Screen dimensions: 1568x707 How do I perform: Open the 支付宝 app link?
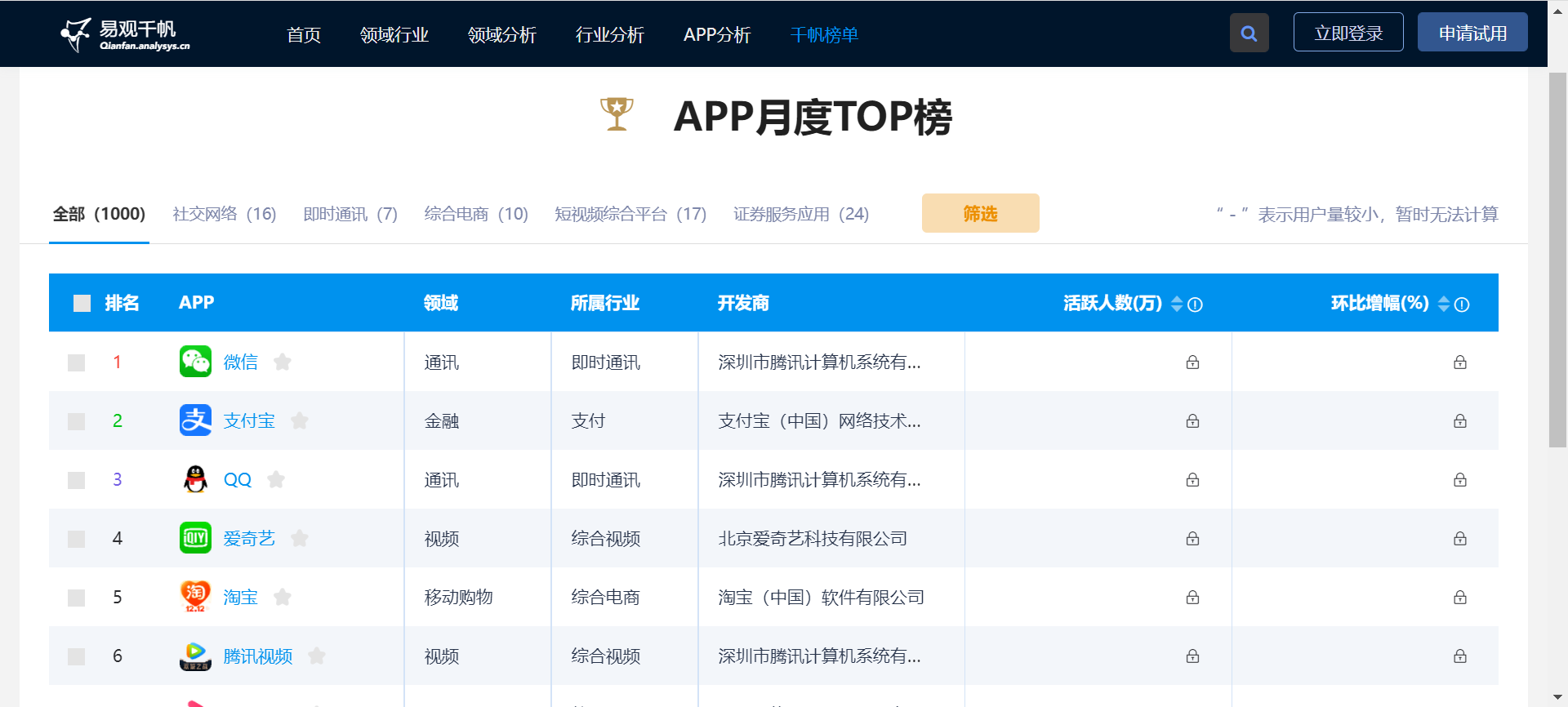pos(249,420)
